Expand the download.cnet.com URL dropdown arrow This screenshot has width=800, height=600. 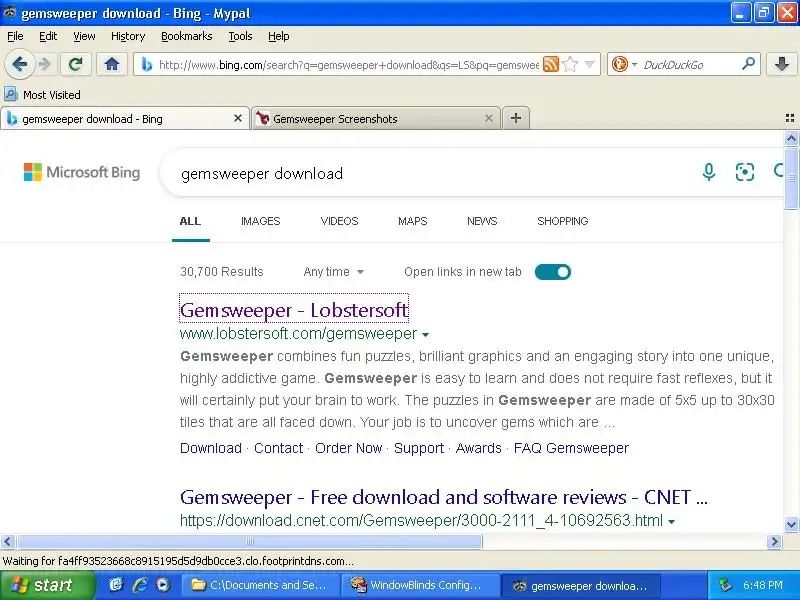pyautogui.click(x=671, y=522)
